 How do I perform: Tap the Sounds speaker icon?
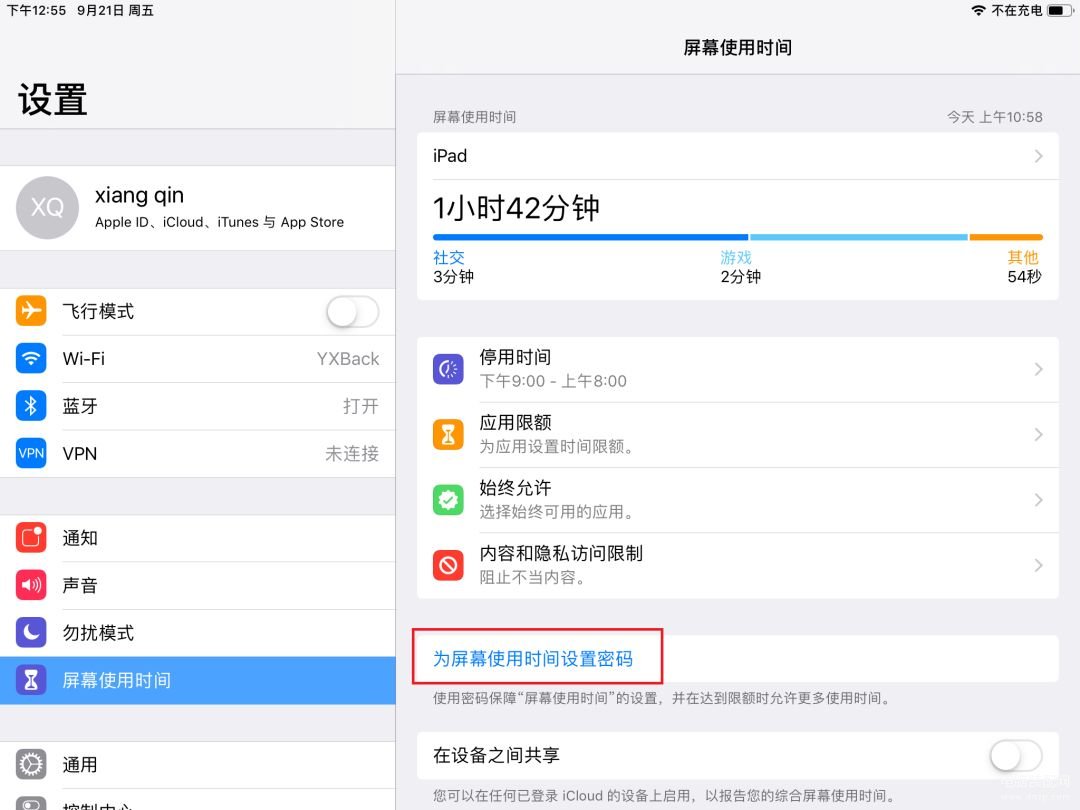coord(32,585)
